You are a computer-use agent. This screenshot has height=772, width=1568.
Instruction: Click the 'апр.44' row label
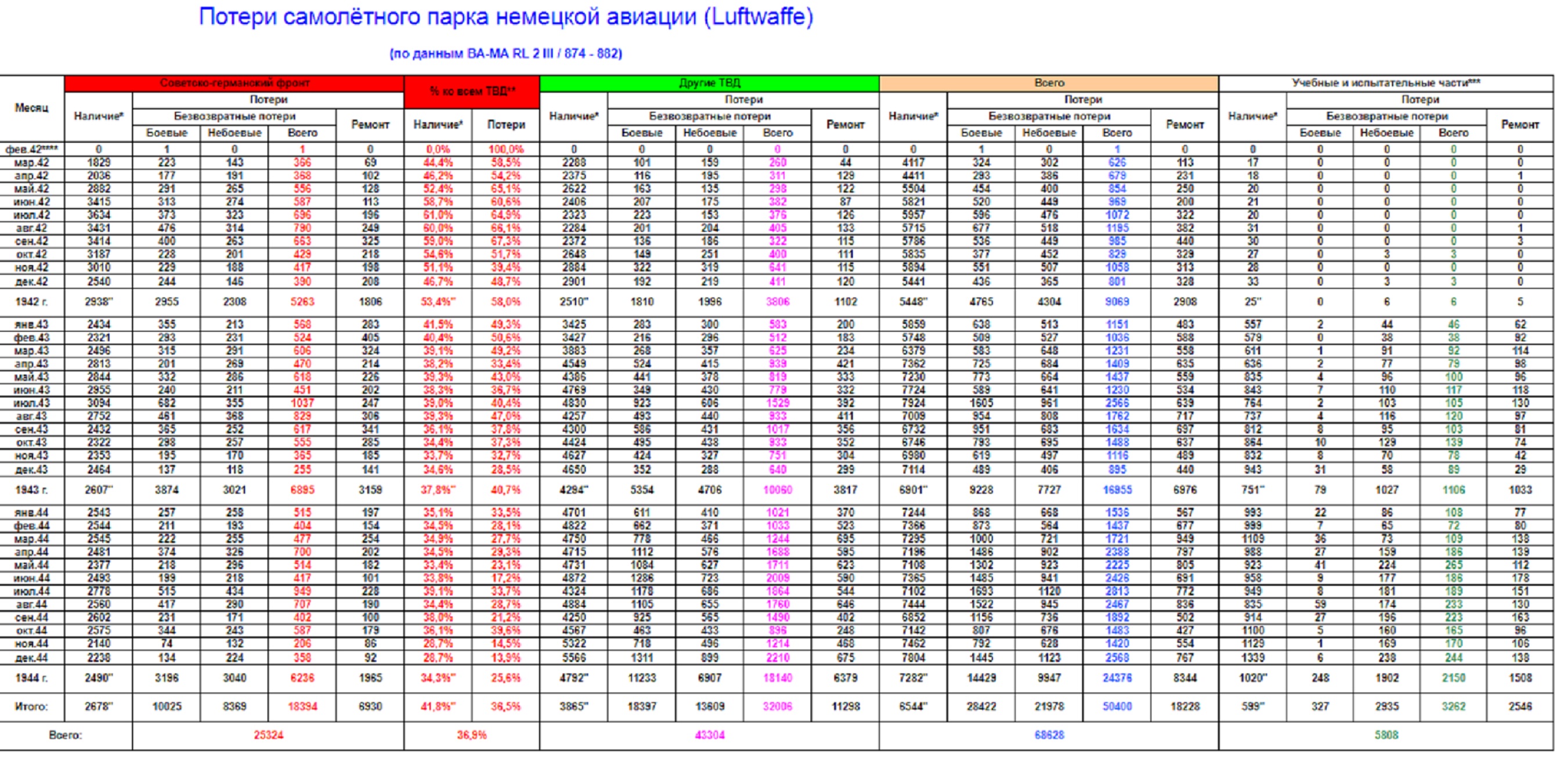coord(32,552)
